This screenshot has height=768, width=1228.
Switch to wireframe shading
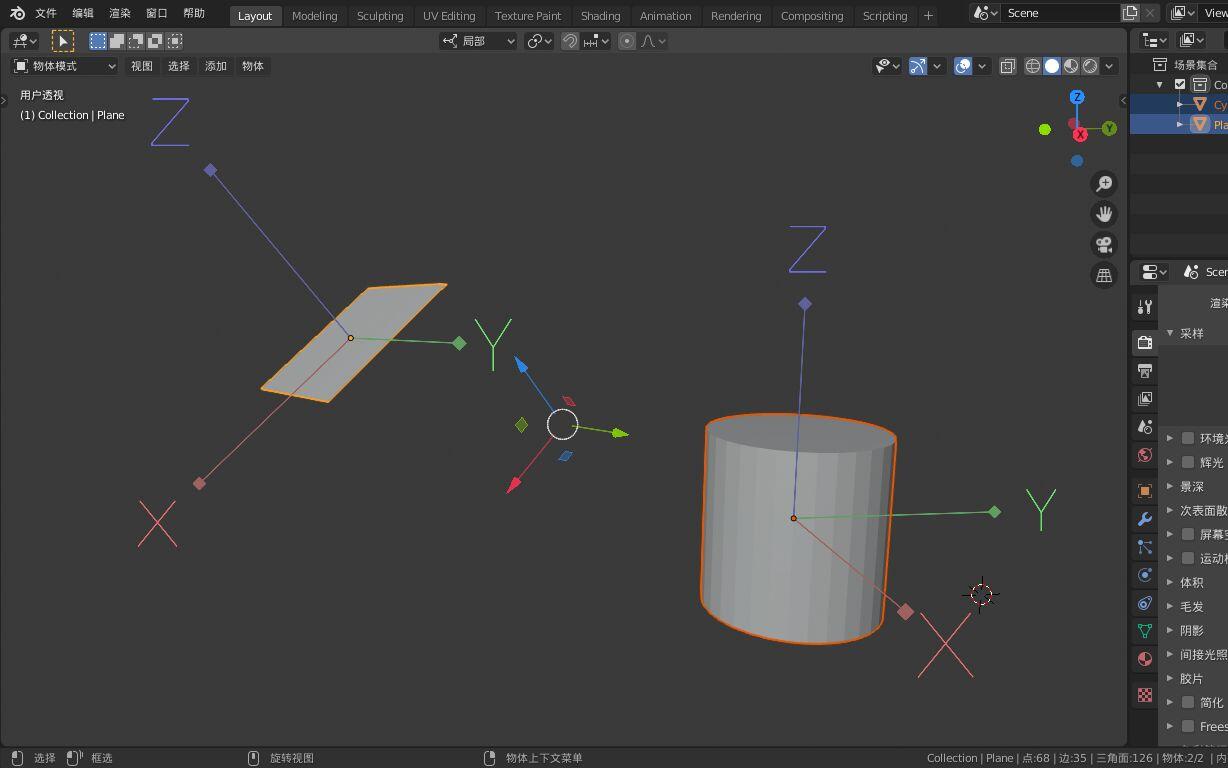(1033, 66)
